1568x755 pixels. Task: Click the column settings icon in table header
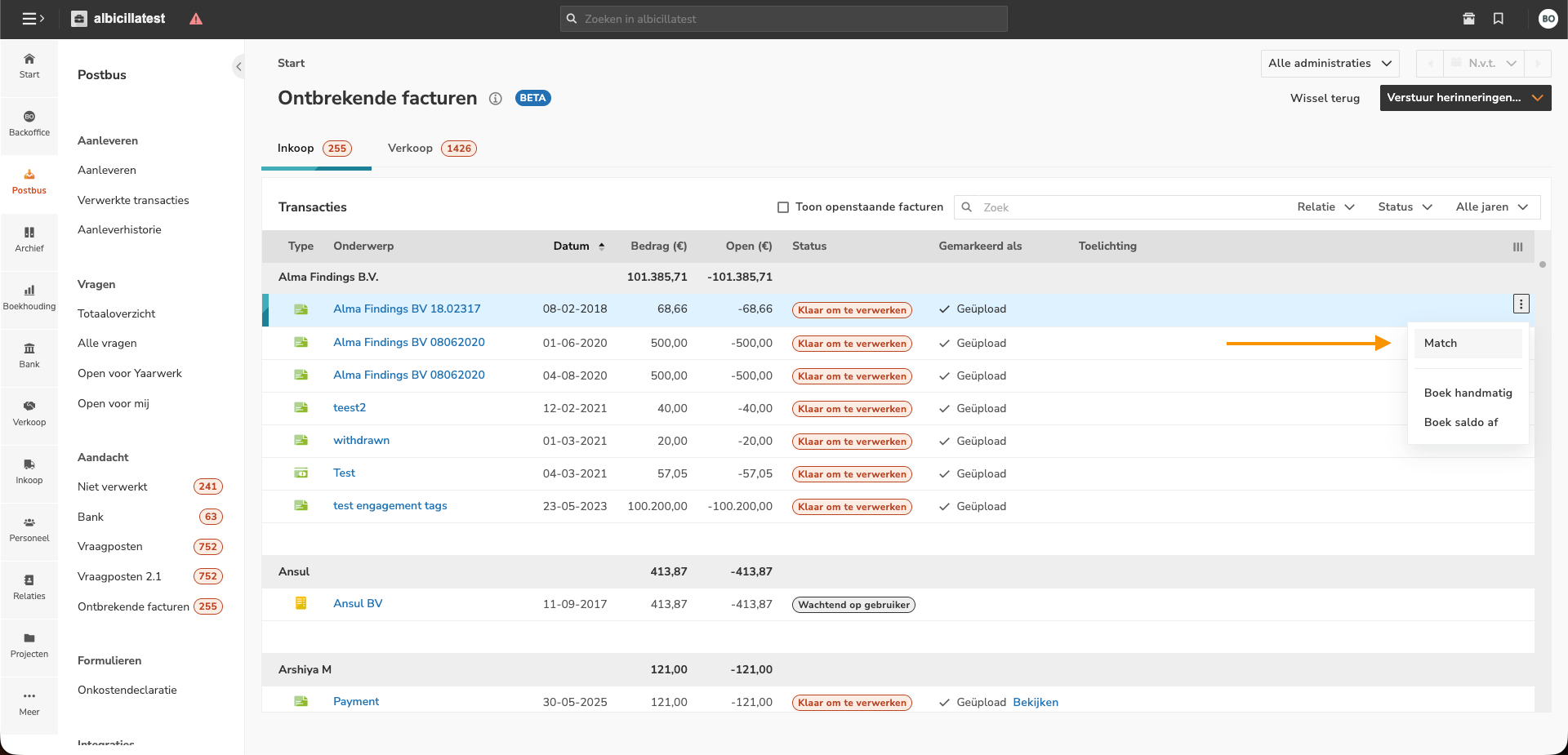click(x=1517, y=246)
